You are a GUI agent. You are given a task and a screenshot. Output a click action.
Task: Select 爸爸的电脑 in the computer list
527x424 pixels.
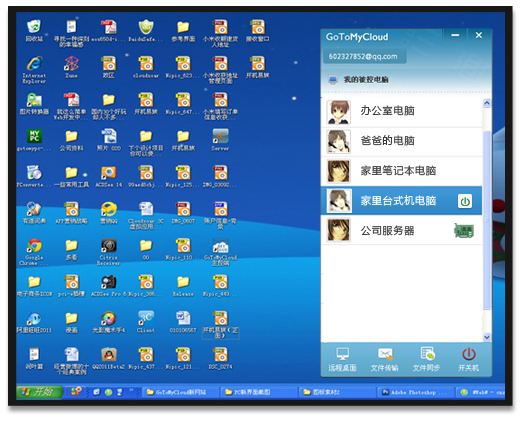click(x=402, y=141)
